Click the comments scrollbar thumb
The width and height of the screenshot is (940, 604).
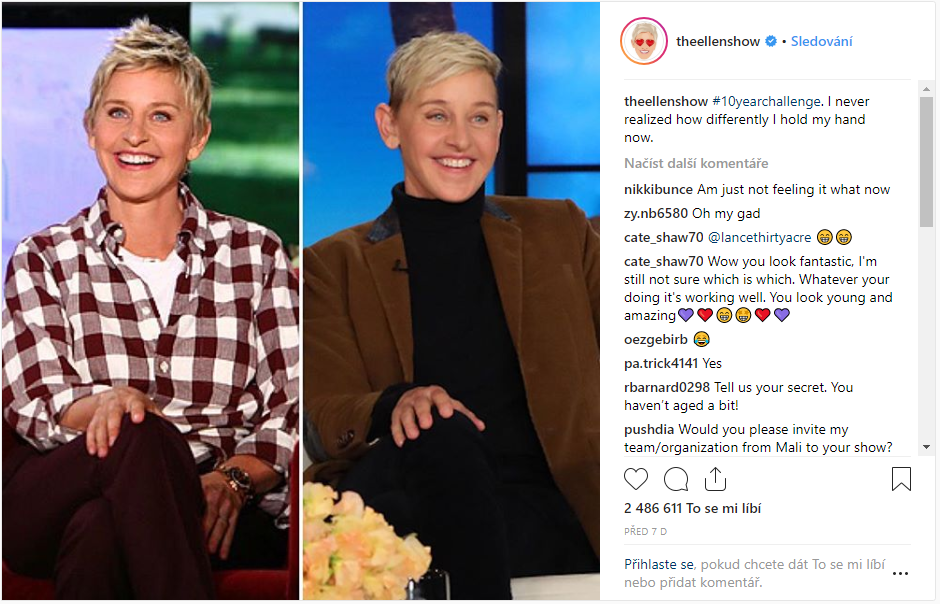[x=926, y=162]
